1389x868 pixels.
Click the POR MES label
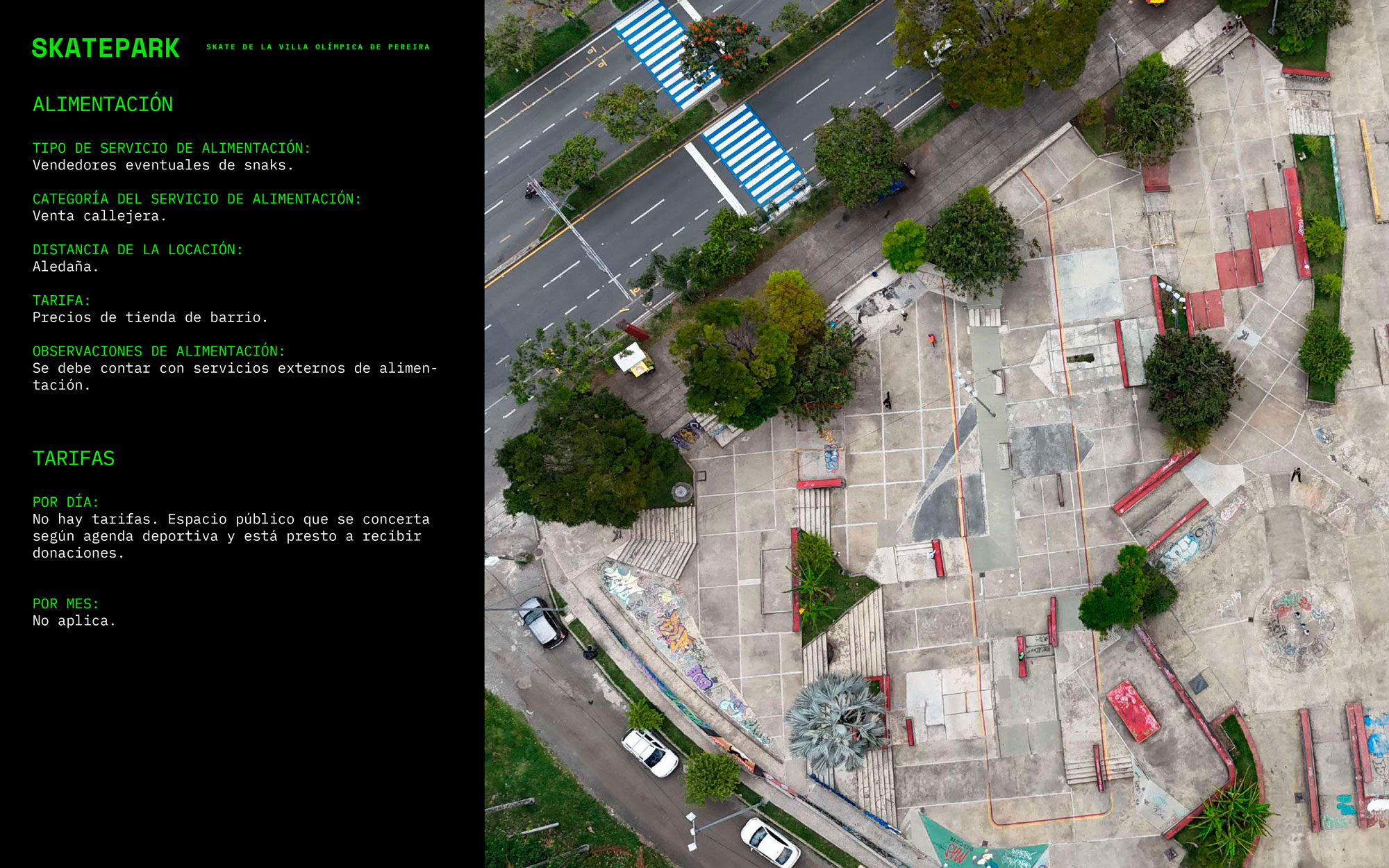coord(66,603)
